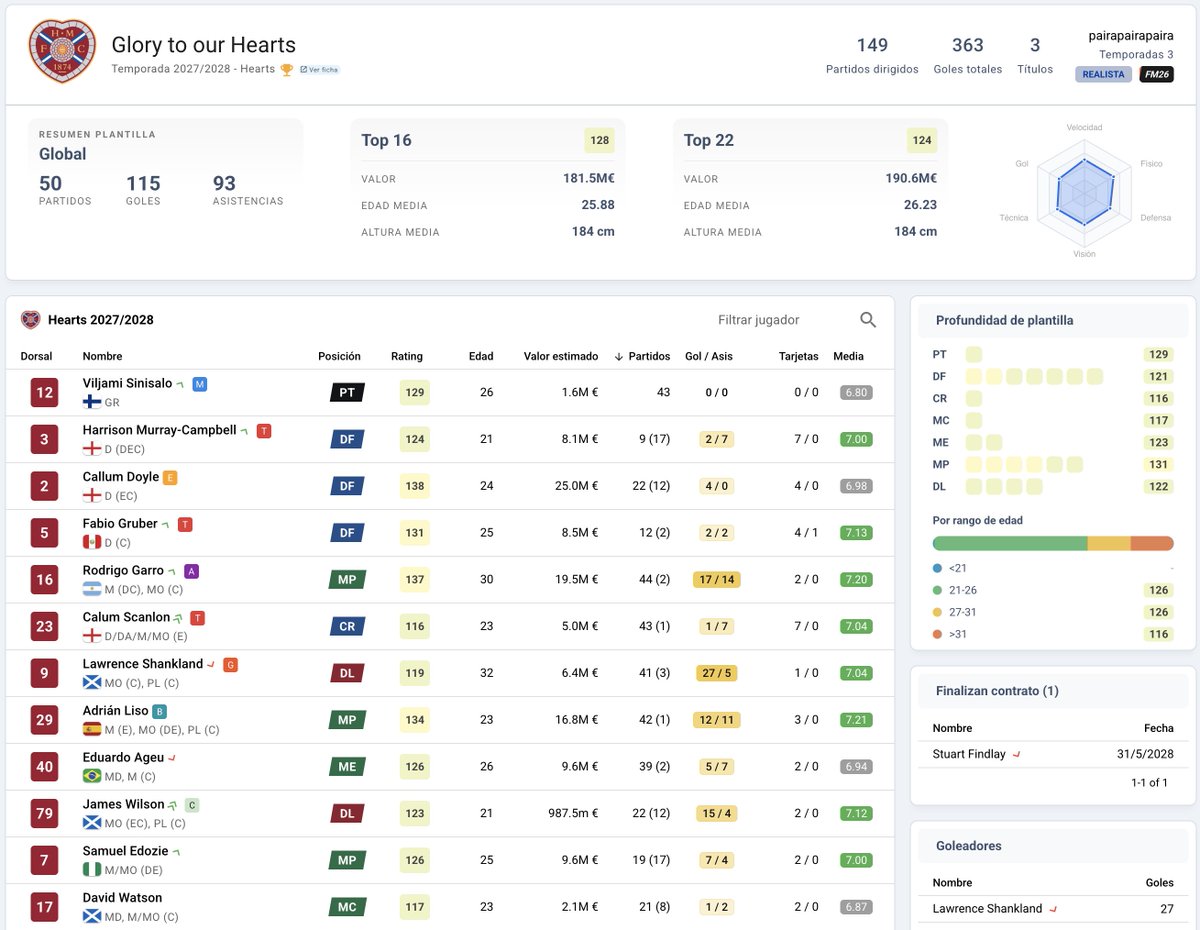Click the green trend arrow beside Samuel Edozie
Viewport: 1200px width, 930px height.
point(177,852)
